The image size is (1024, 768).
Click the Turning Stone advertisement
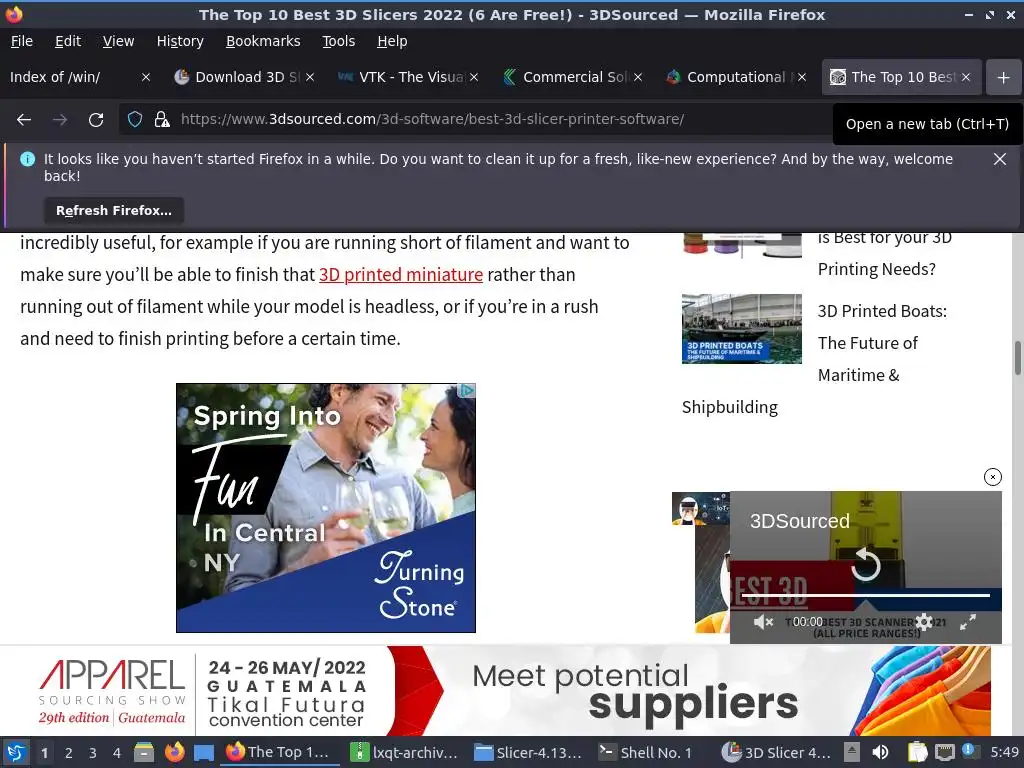tap(326, 508)
